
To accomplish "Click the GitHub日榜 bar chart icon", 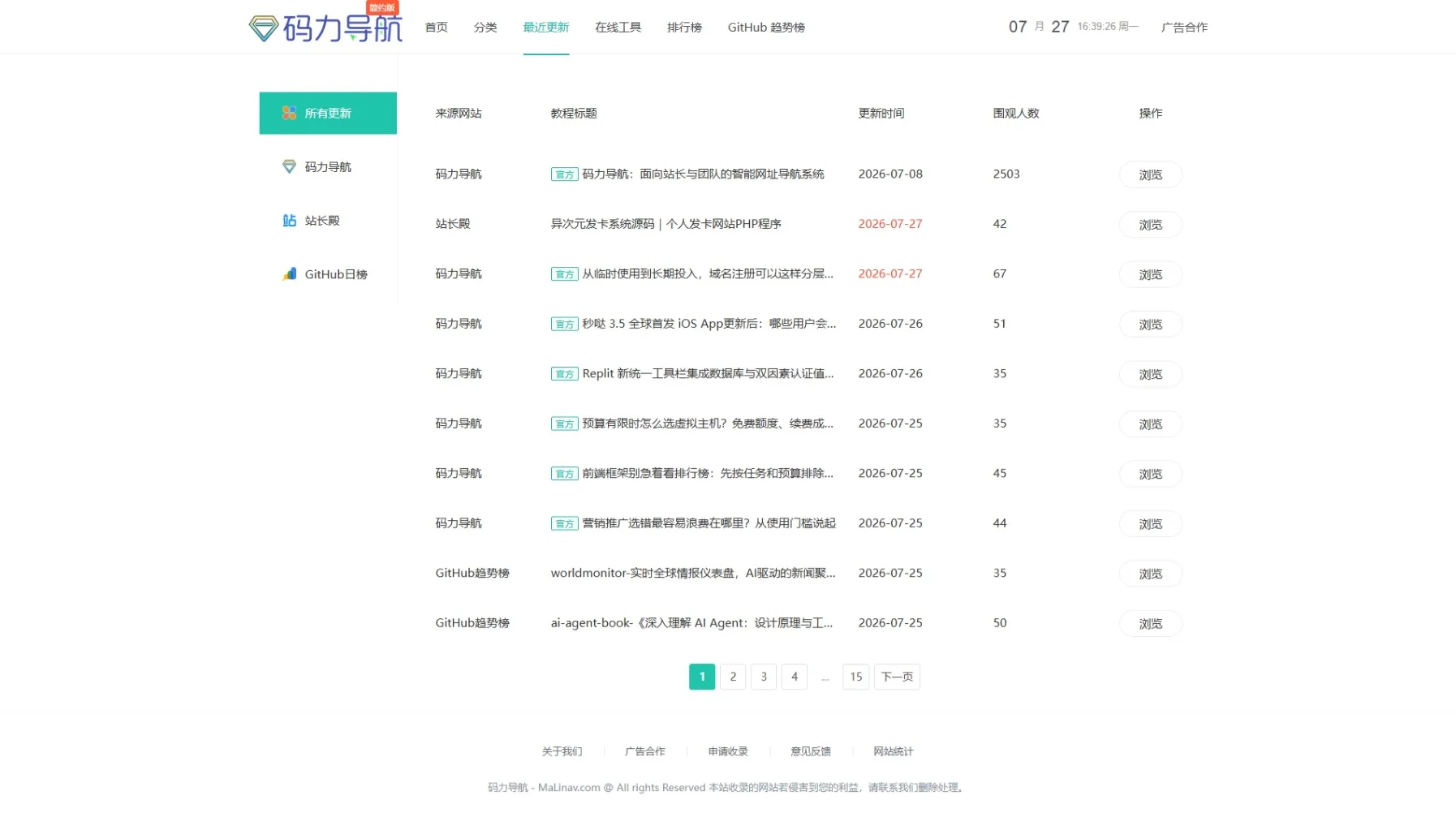I will (289, 274).
